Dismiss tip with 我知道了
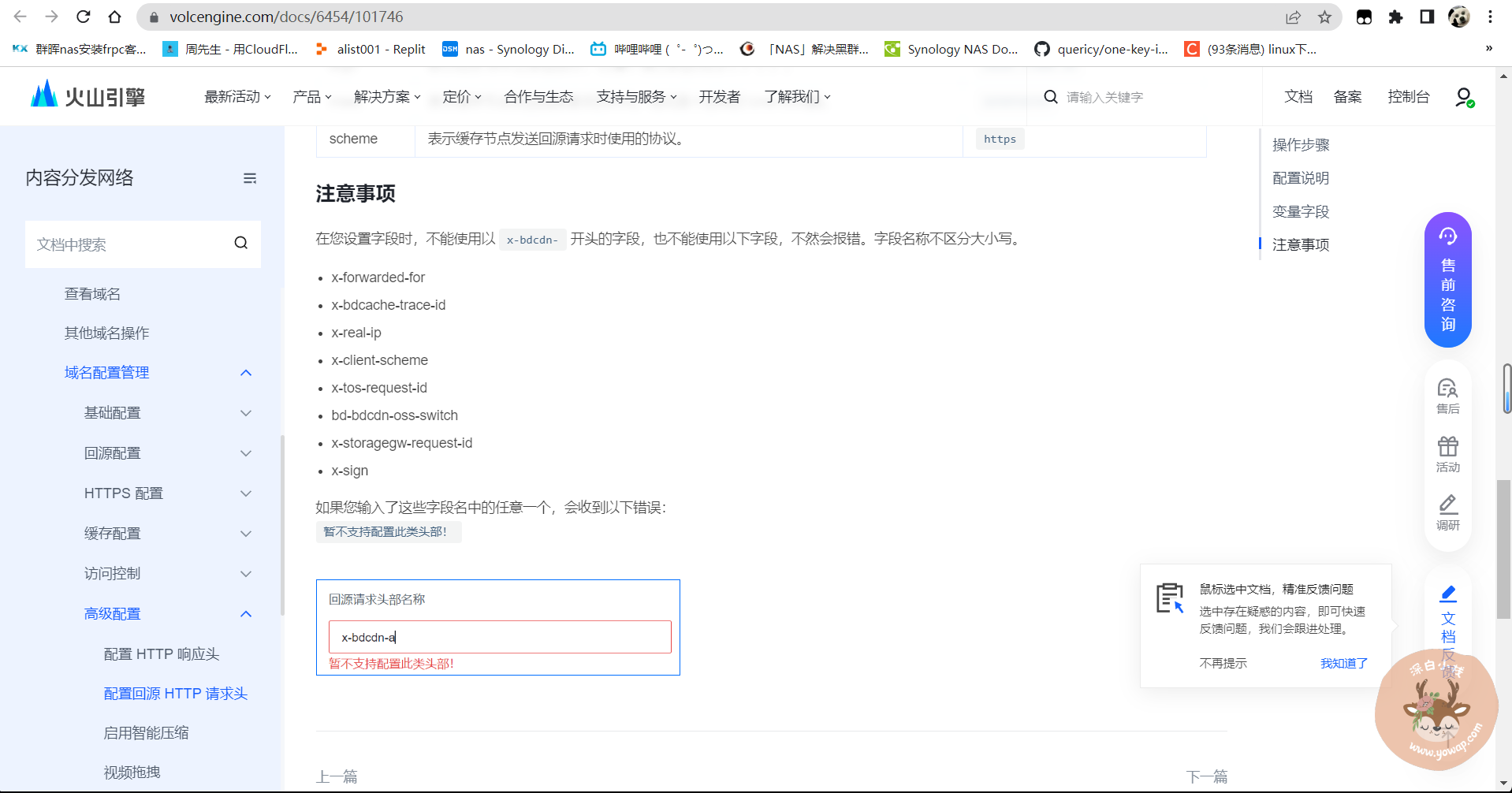This screenshot has width=1512, height=793. coord(1344,664)
